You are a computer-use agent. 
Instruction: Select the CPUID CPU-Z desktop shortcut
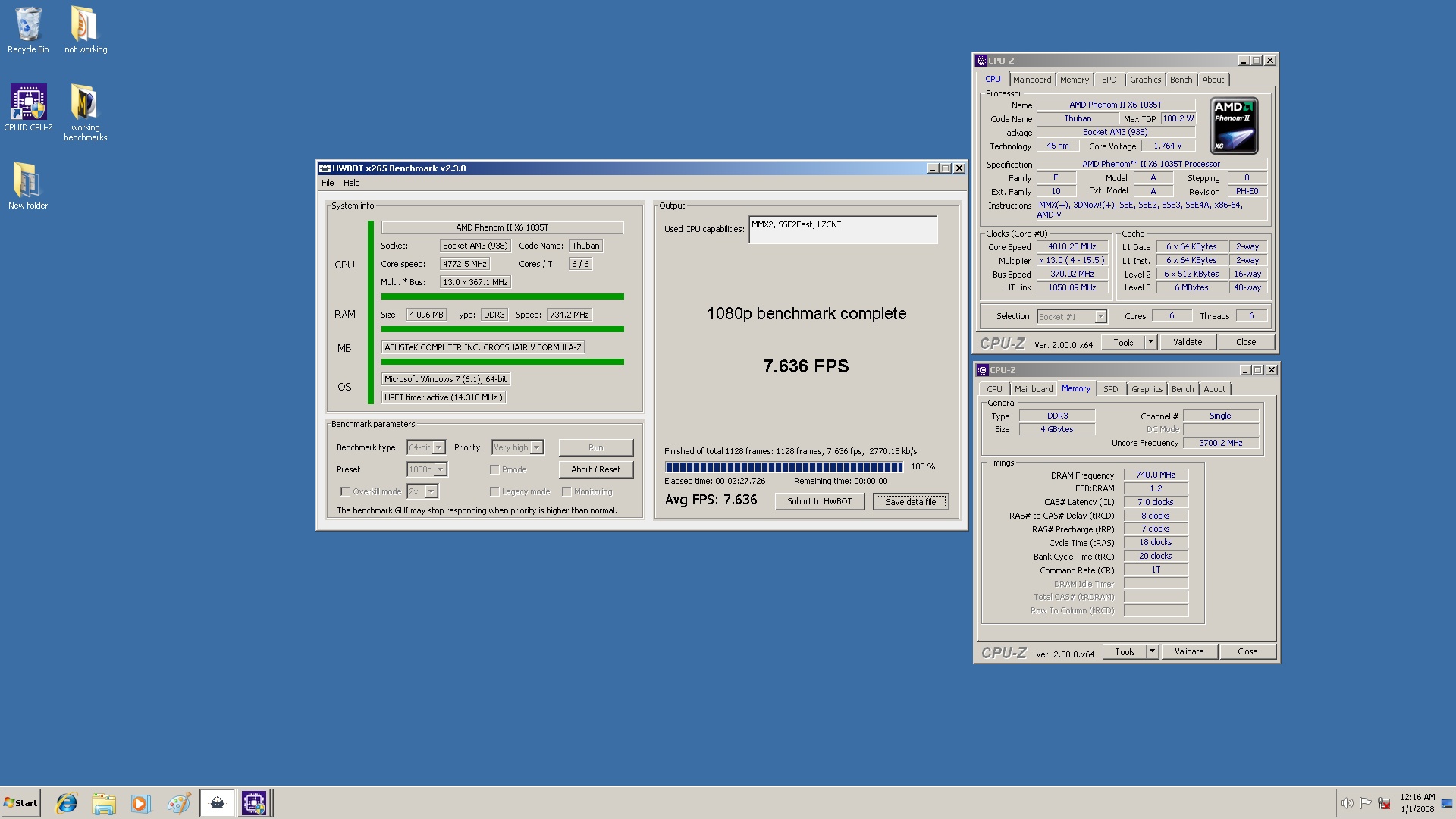[x=28, y=108]
